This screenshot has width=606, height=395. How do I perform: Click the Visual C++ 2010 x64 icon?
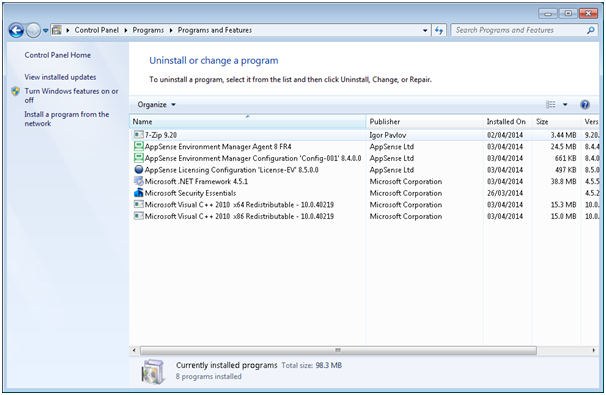(138, 204)
